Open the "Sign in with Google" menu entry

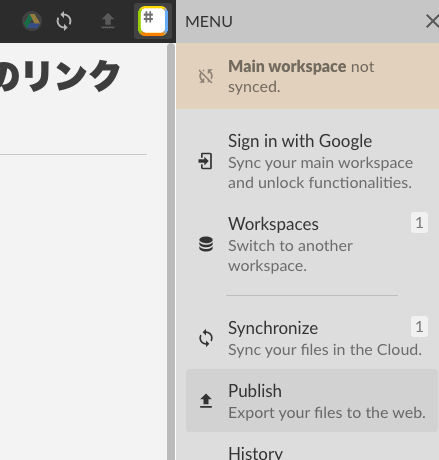point(312,162)
